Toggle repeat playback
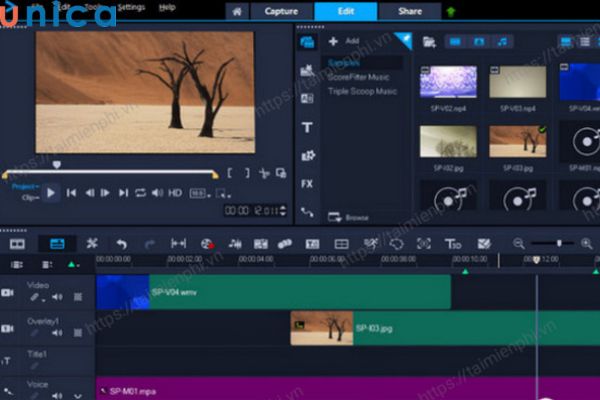The height and width of the screenshot is (400, 600). [x=140, y=193]
